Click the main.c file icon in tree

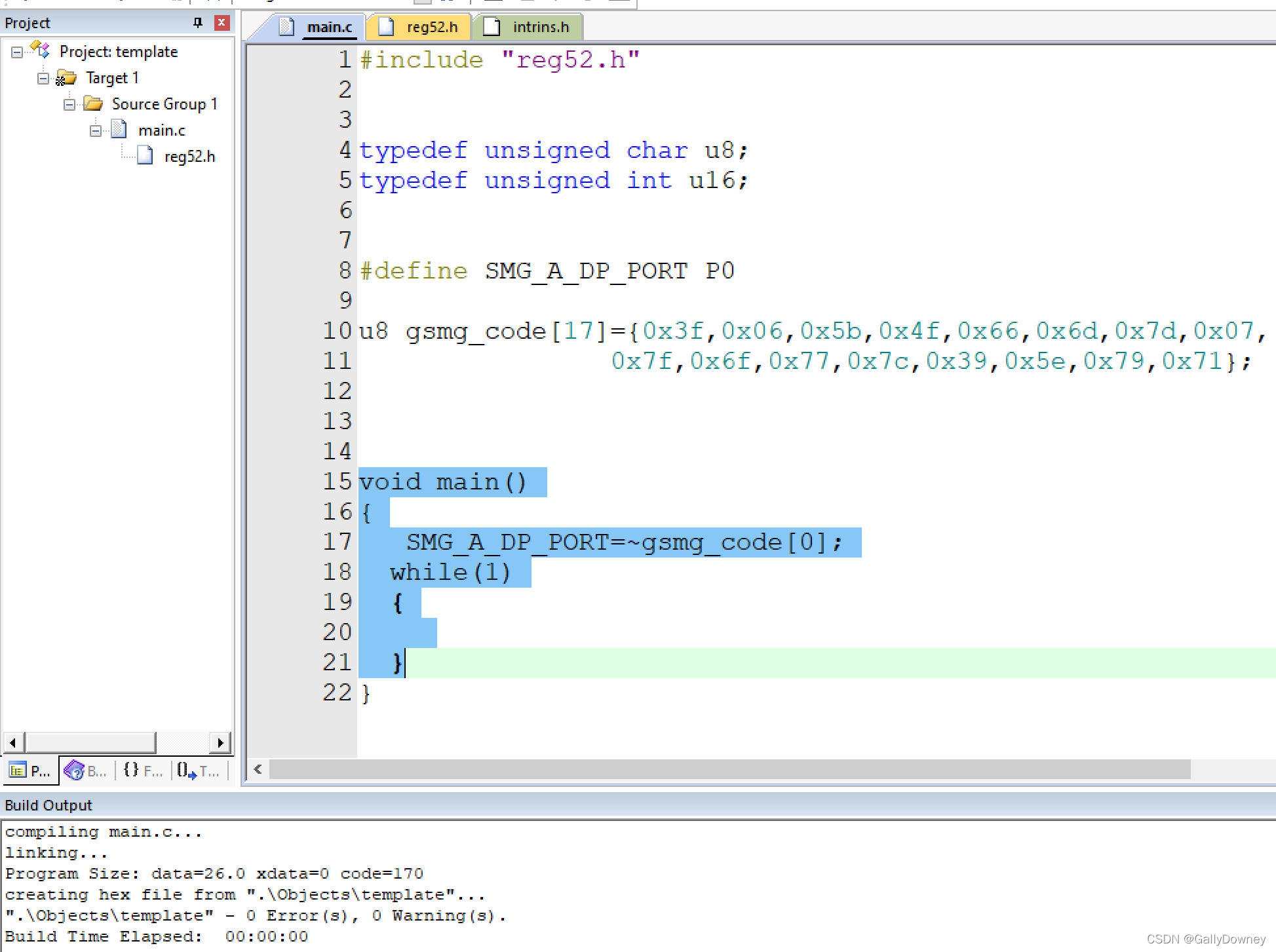pos(119,130)
